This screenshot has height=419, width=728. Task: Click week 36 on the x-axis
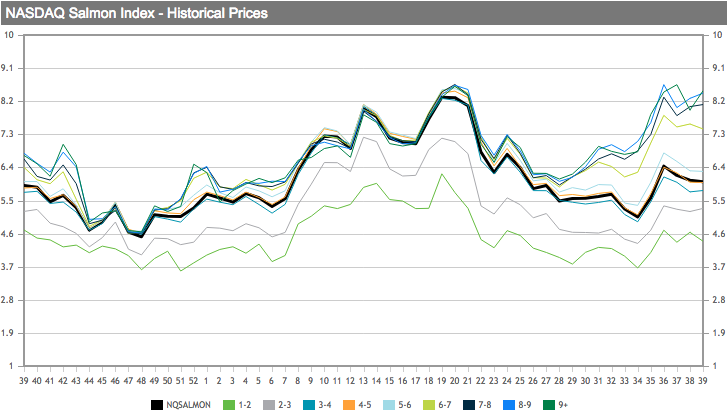tap(663, 381)
